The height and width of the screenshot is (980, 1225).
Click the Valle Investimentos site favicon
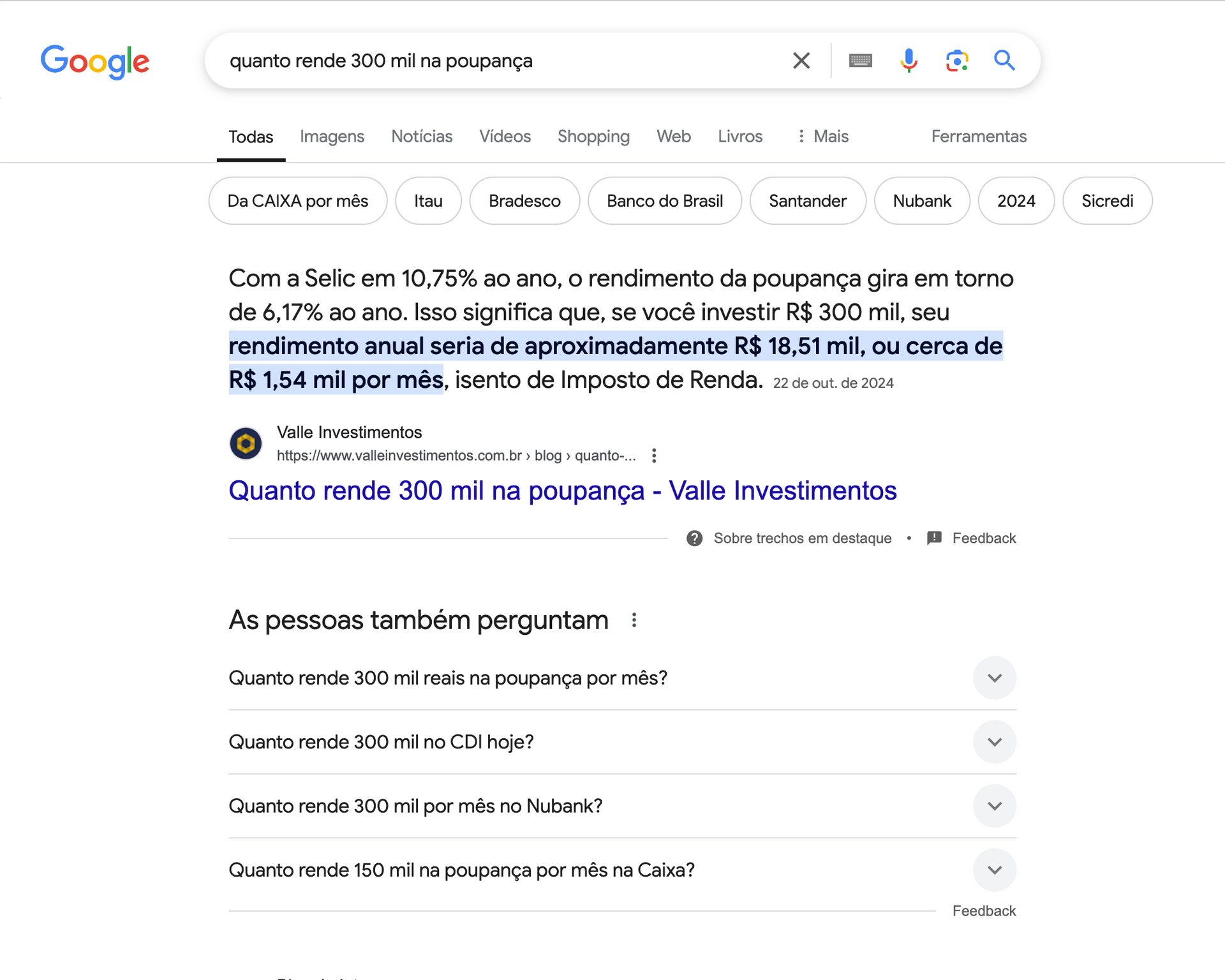(246, 443)
